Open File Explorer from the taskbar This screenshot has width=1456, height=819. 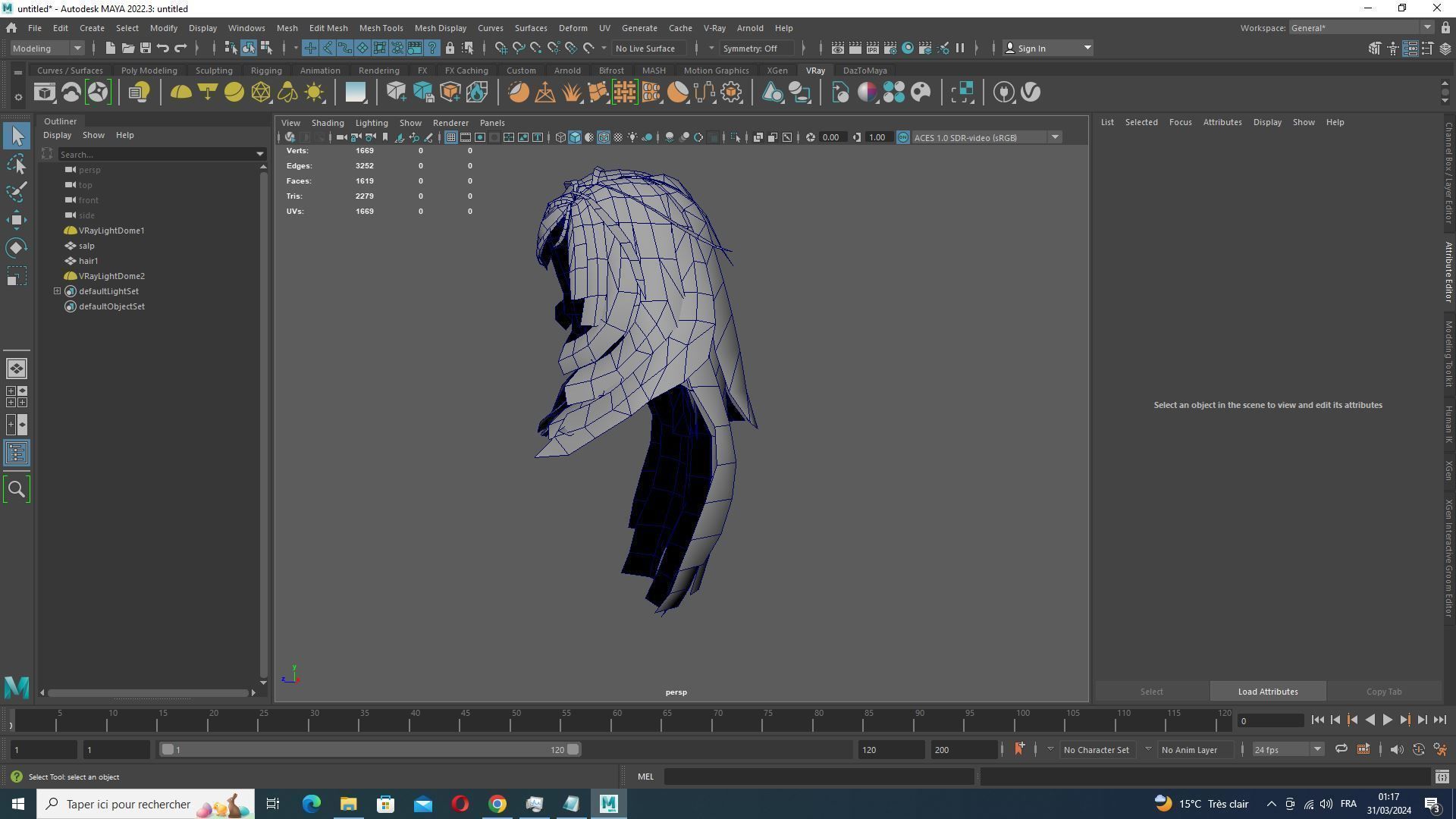pyautogui.click(x=348, y=805)
